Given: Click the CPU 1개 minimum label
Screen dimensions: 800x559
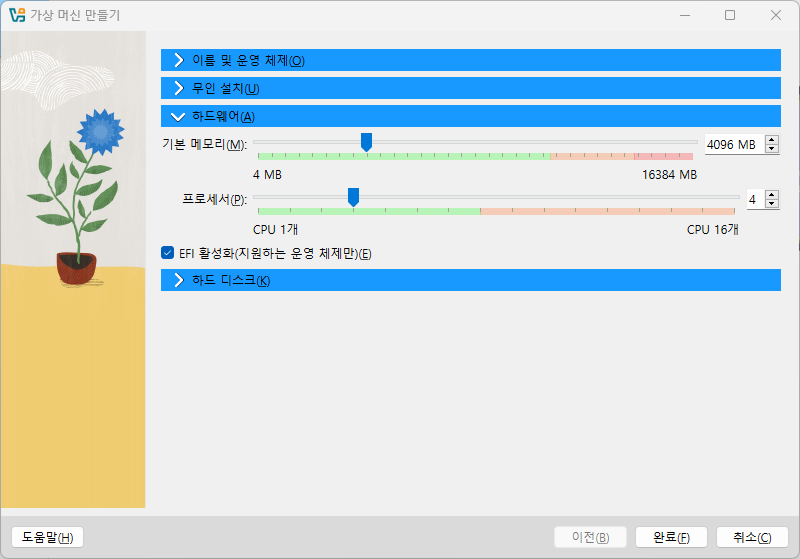Looking at the screenshot, I should click(276, 230).
